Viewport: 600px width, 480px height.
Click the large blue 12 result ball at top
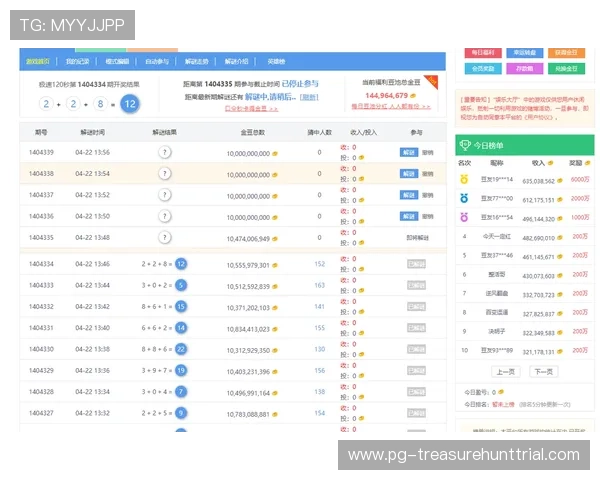coord(130,104)
